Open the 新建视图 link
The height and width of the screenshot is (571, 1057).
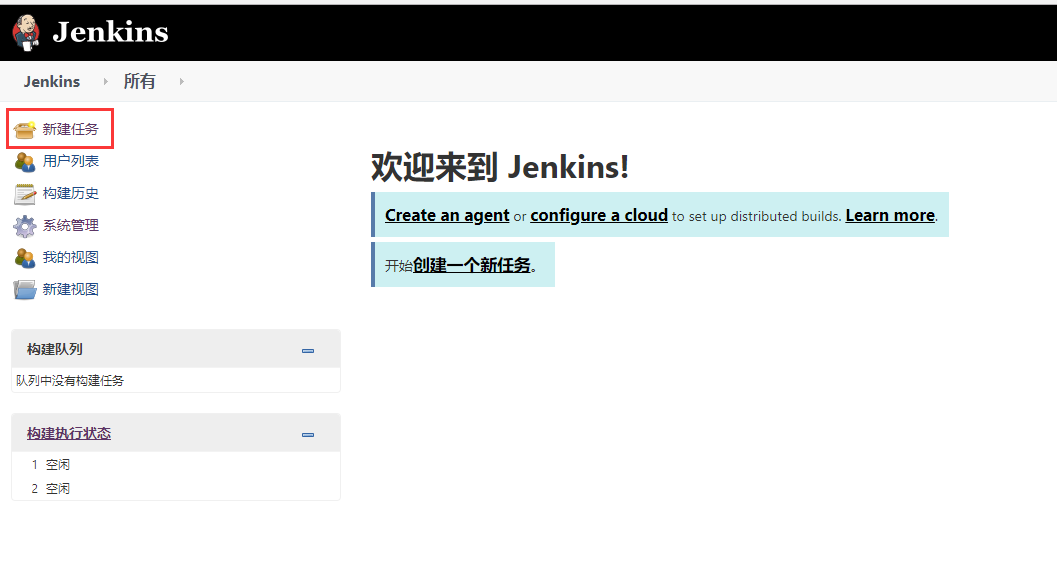pos(70,289)
